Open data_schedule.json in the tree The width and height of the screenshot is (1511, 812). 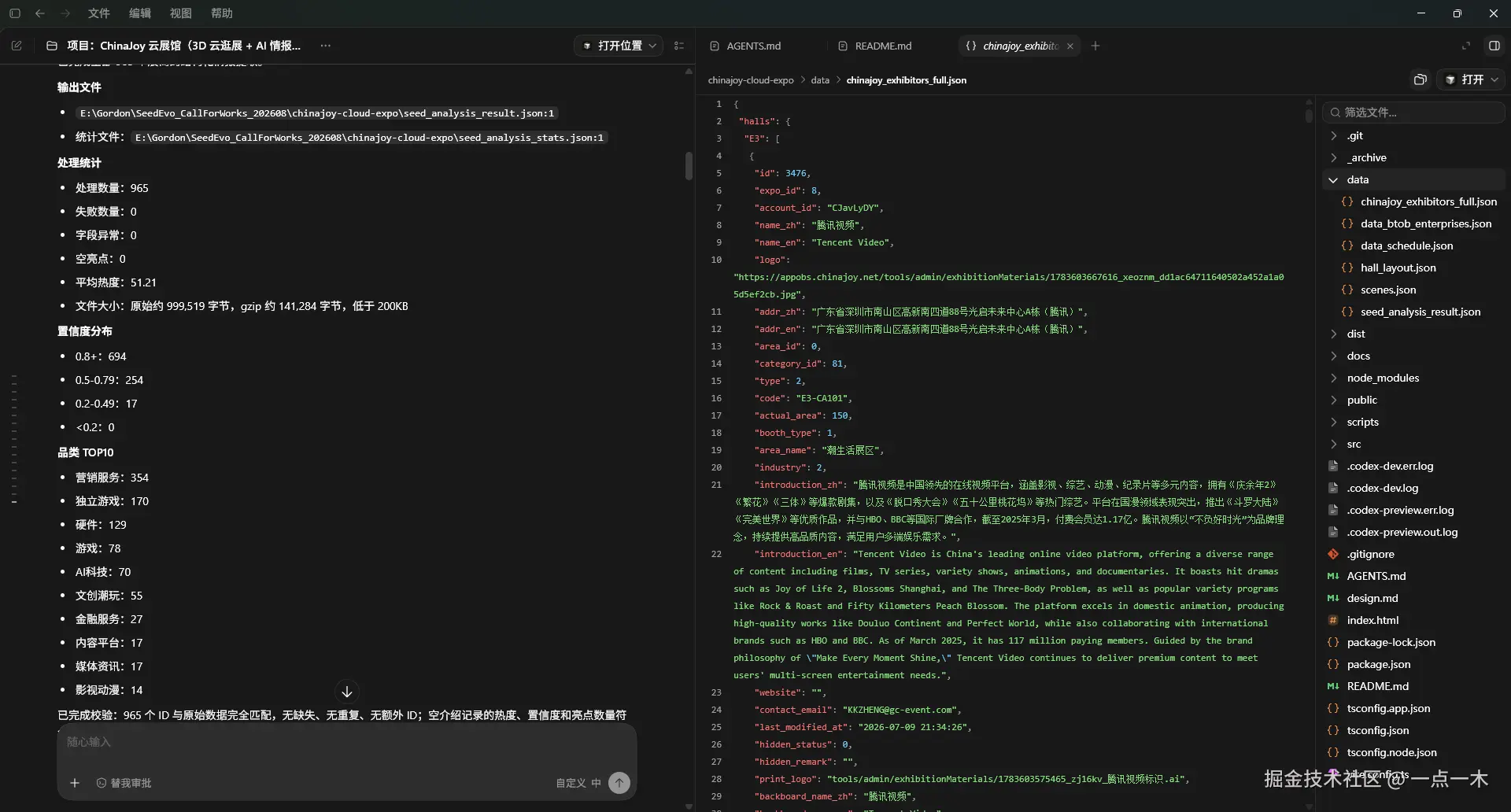1406,245
